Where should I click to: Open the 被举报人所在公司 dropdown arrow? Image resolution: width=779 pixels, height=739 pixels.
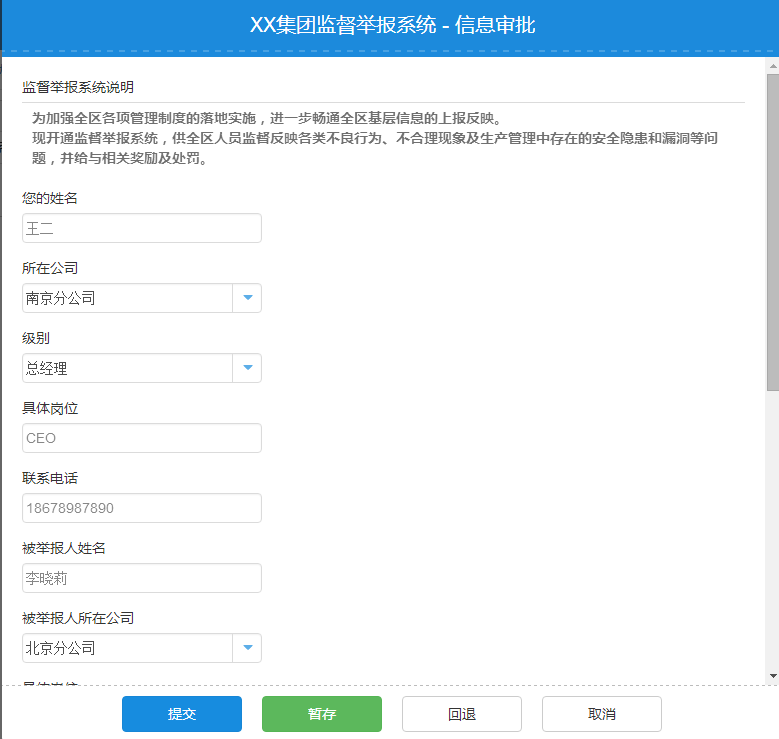[x=247, y=648]
